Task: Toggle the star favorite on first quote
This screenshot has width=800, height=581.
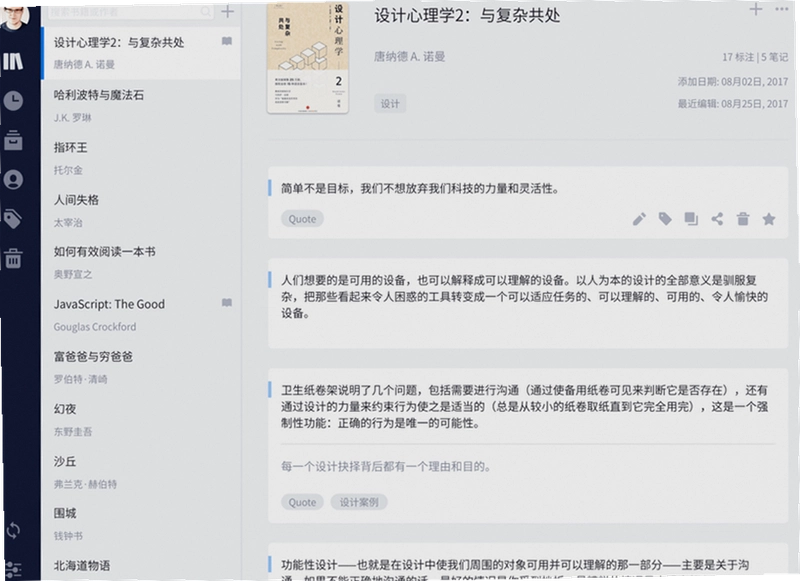Action: click(x=769, y=219)
